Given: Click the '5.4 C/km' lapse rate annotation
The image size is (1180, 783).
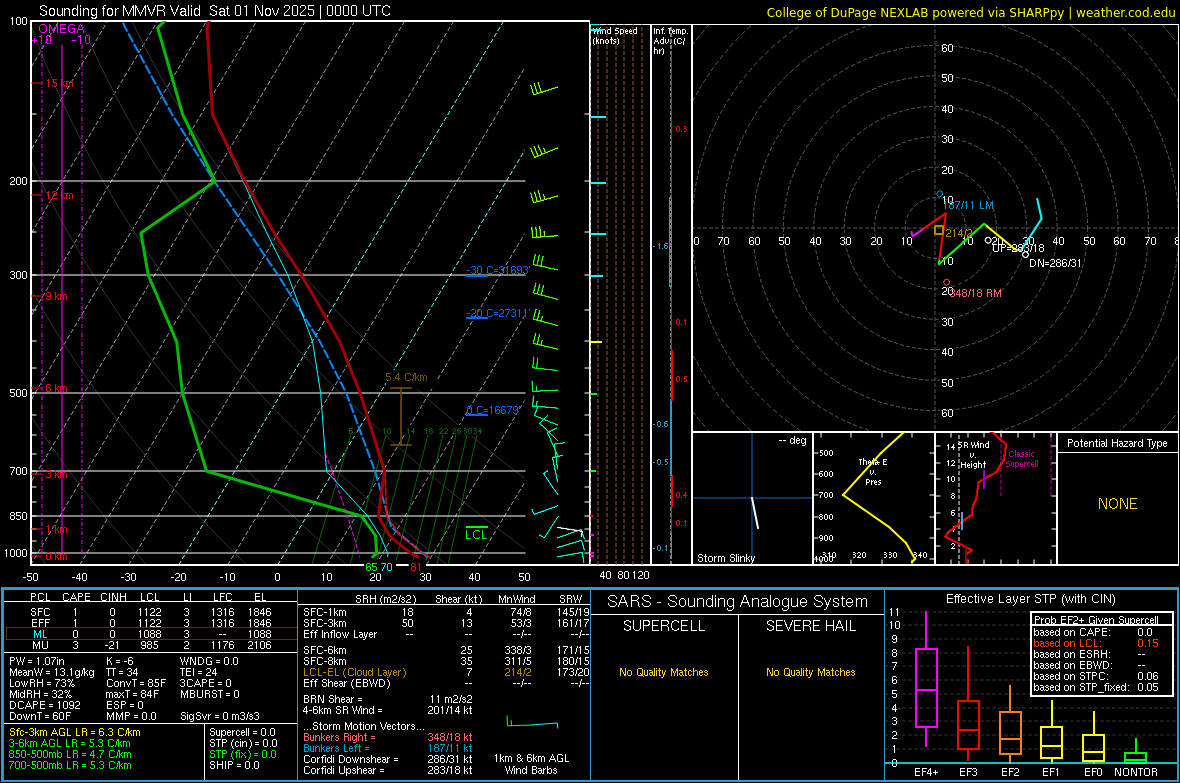Looking at the screenshot, I should click(406, 377).
